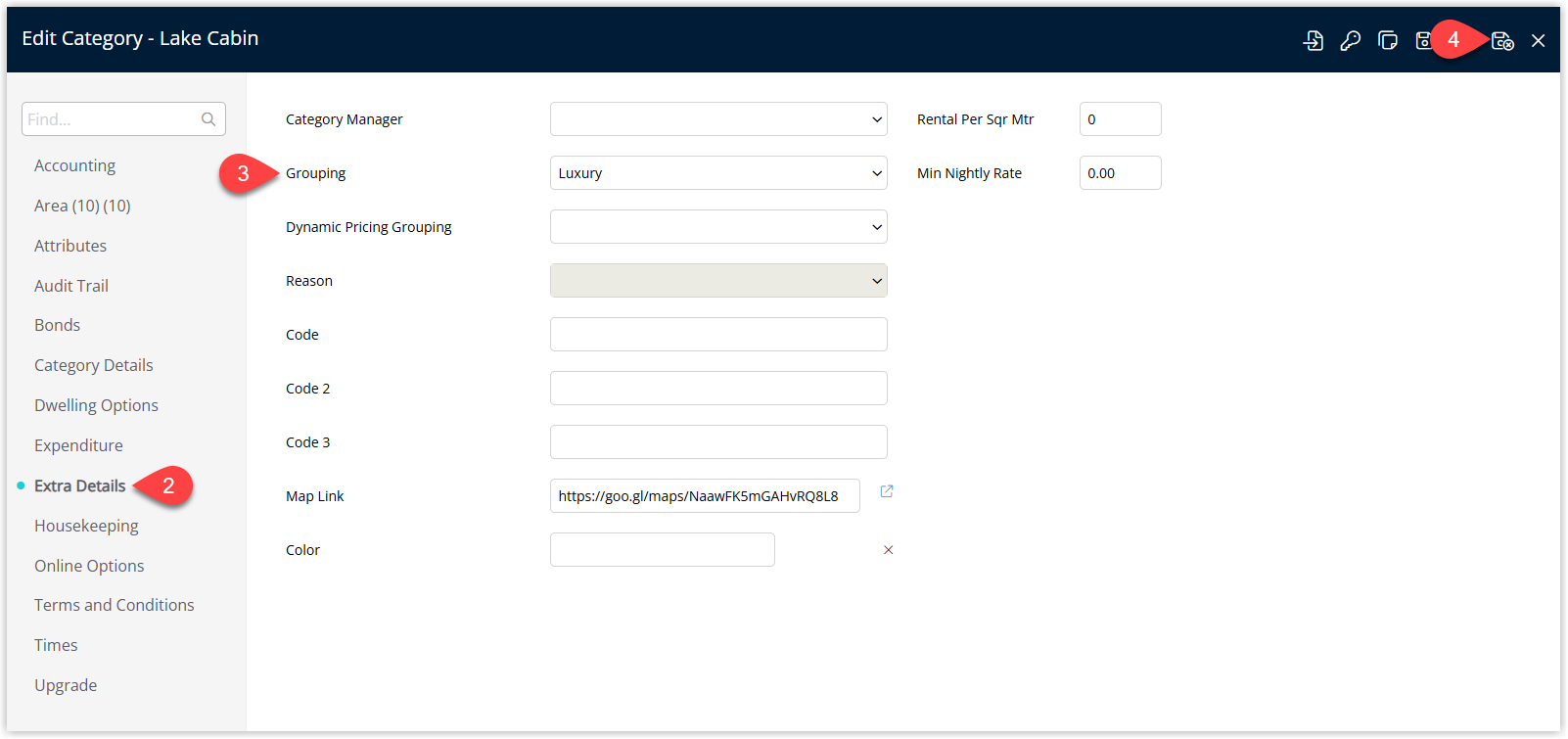Click the Min Nightly Rate label

(x=969, y=173)
